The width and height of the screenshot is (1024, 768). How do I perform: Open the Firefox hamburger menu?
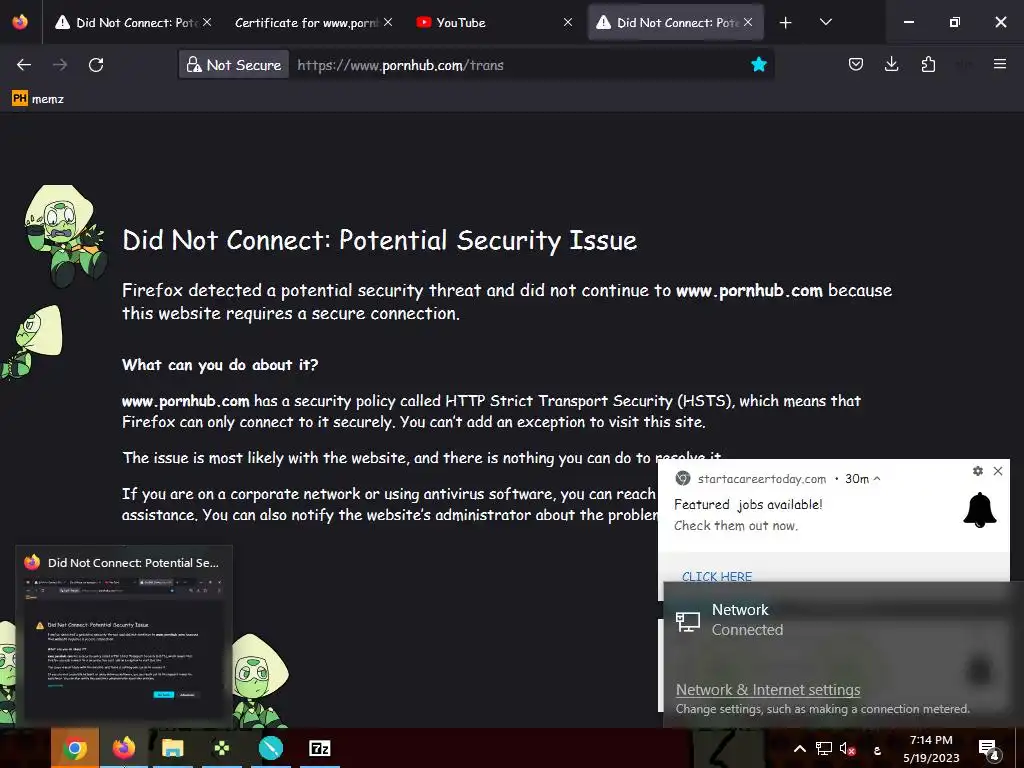(x=1000, y=64)
